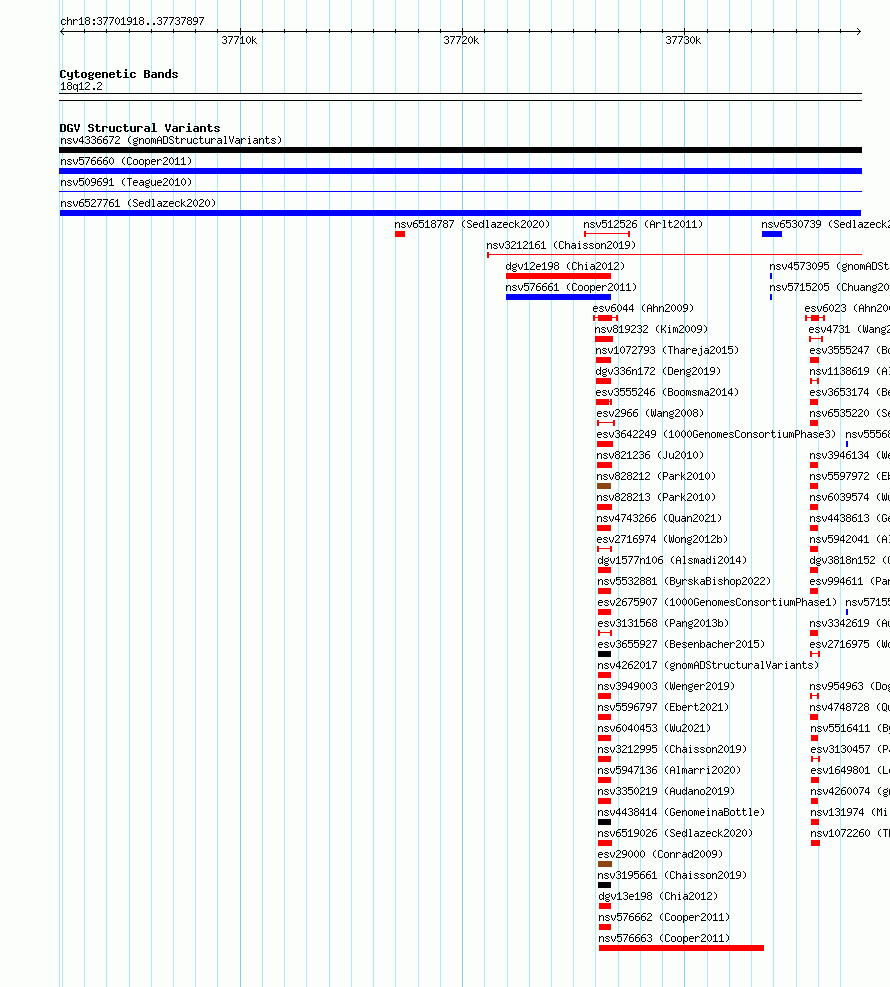Open the dgv3818n152 variant label
Image resolution: width=890 pixels, height=987 pixels.
849,560
